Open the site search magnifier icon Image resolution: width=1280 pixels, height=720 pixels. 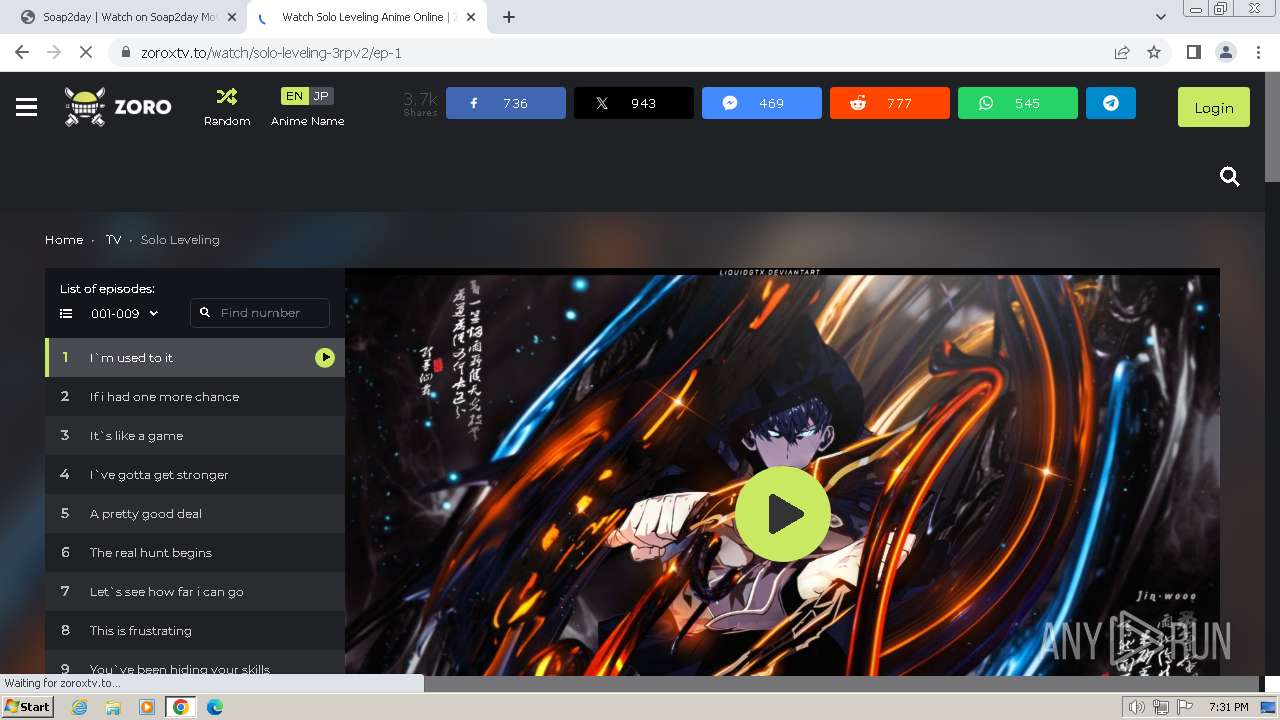(x=1230, y=177)
